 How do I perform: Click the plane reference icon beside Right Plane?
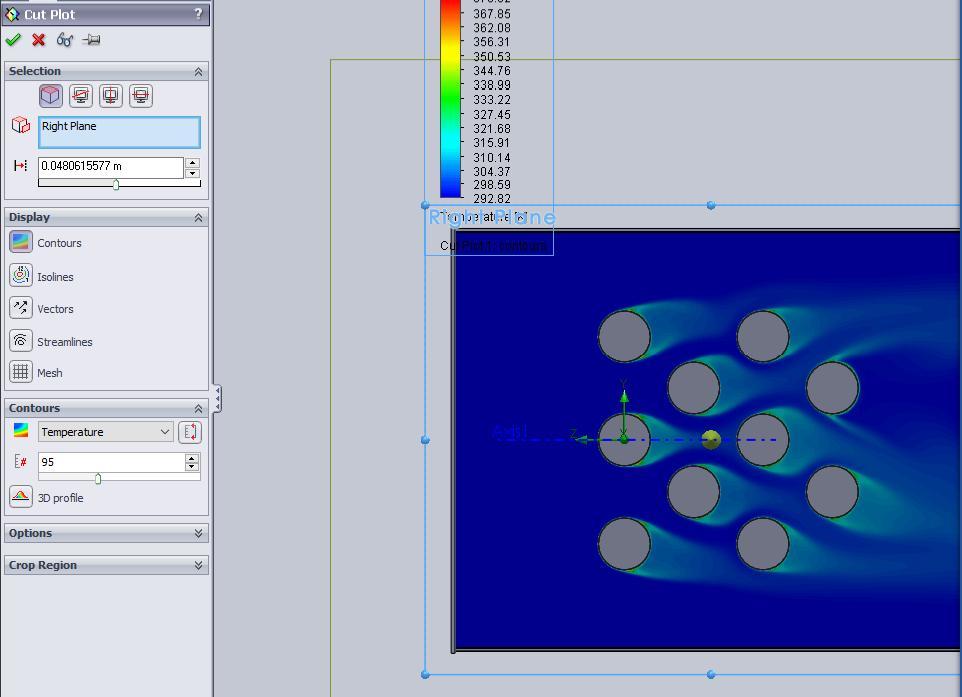(x=21, y=125)
